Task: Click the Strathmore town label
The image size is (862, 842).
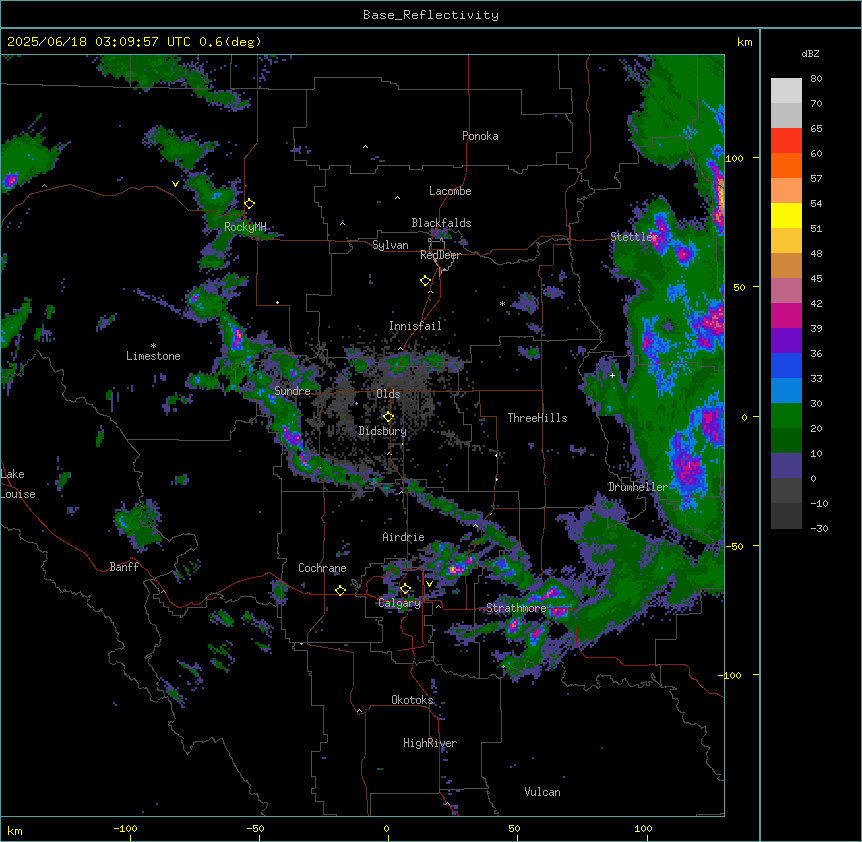Action: point(516,608)
